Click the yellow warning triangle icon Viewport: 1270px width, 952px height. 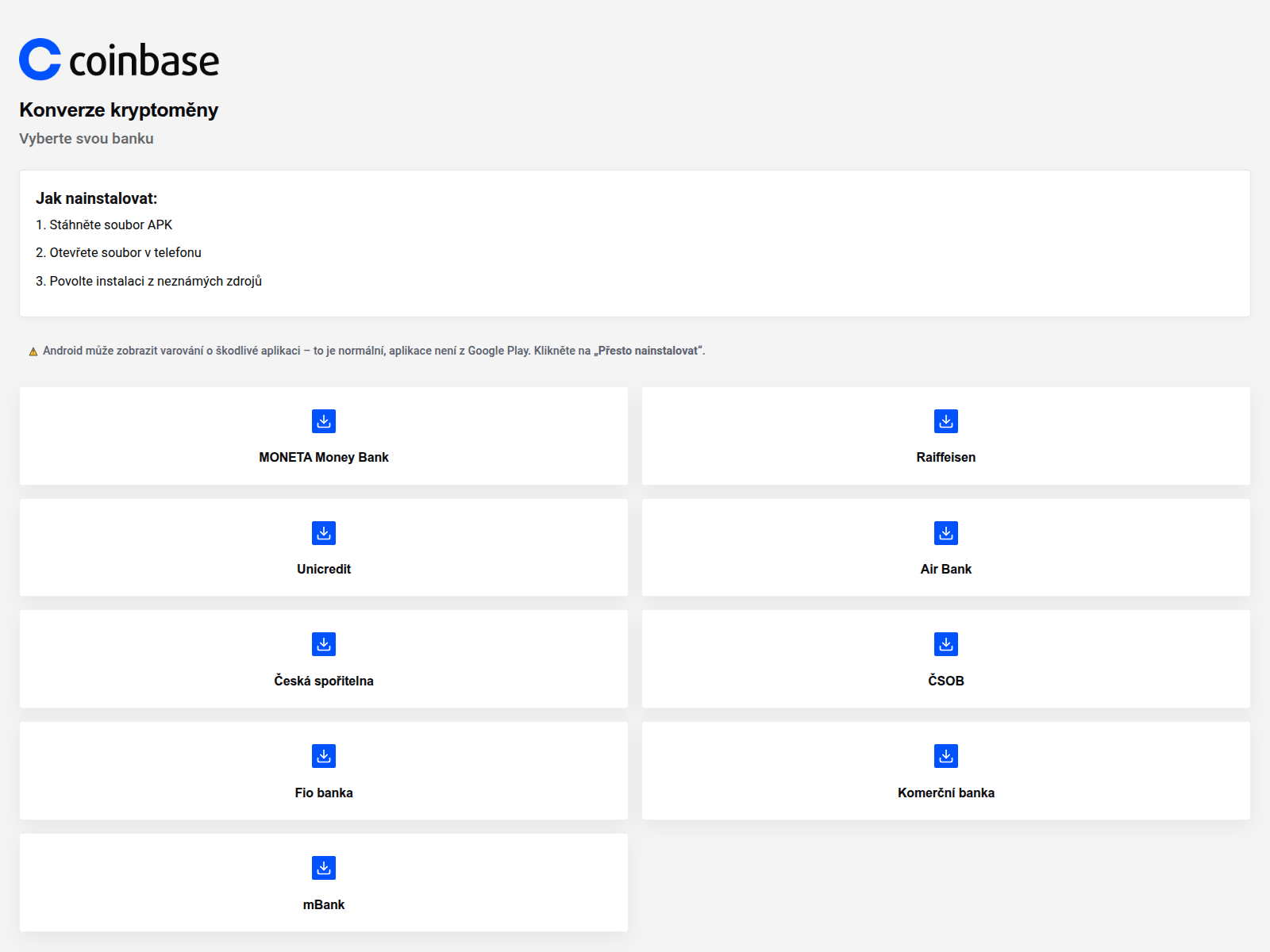(33, 351)
